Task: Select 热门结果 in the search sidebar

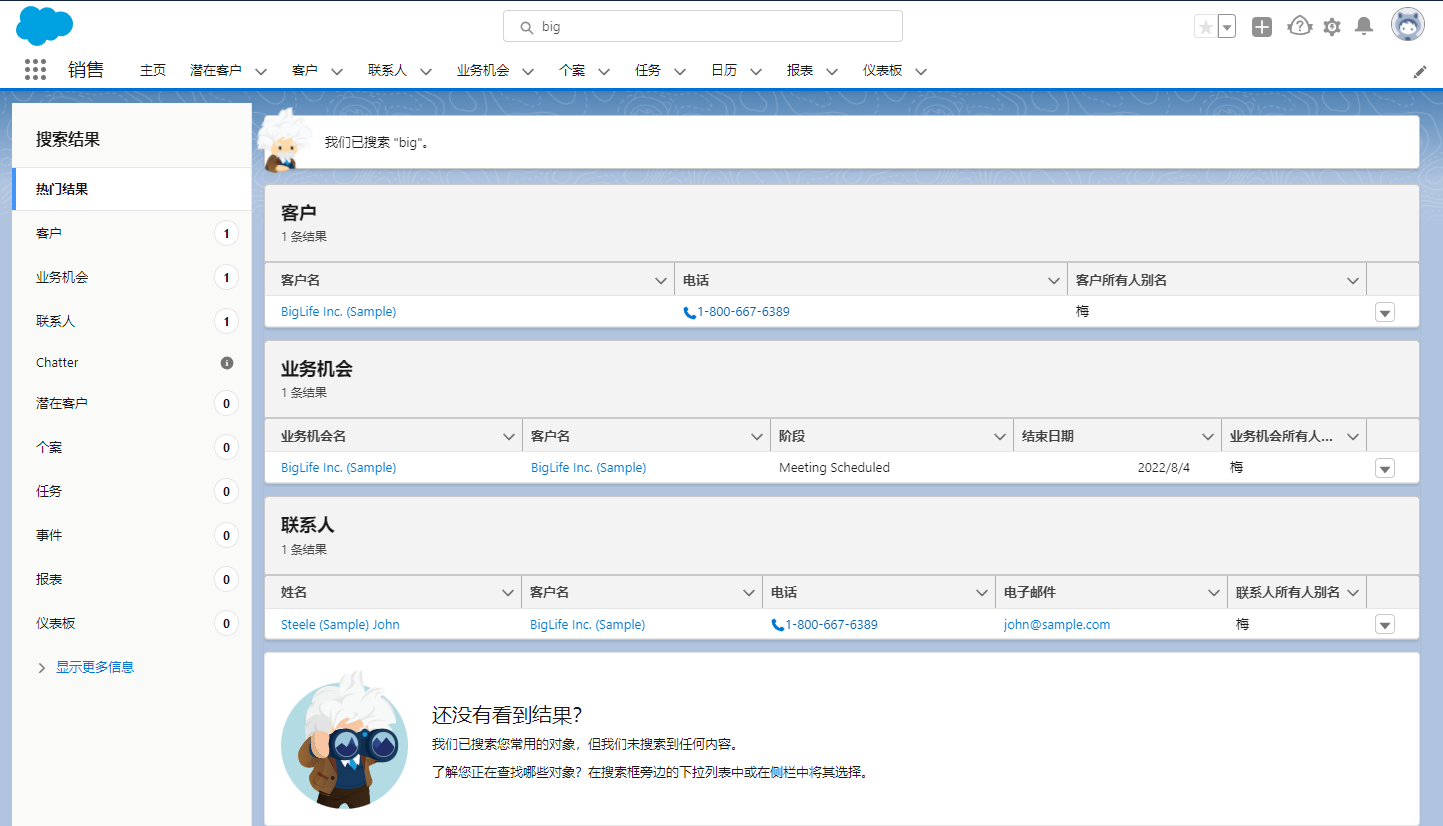Action: coord(132,189)
